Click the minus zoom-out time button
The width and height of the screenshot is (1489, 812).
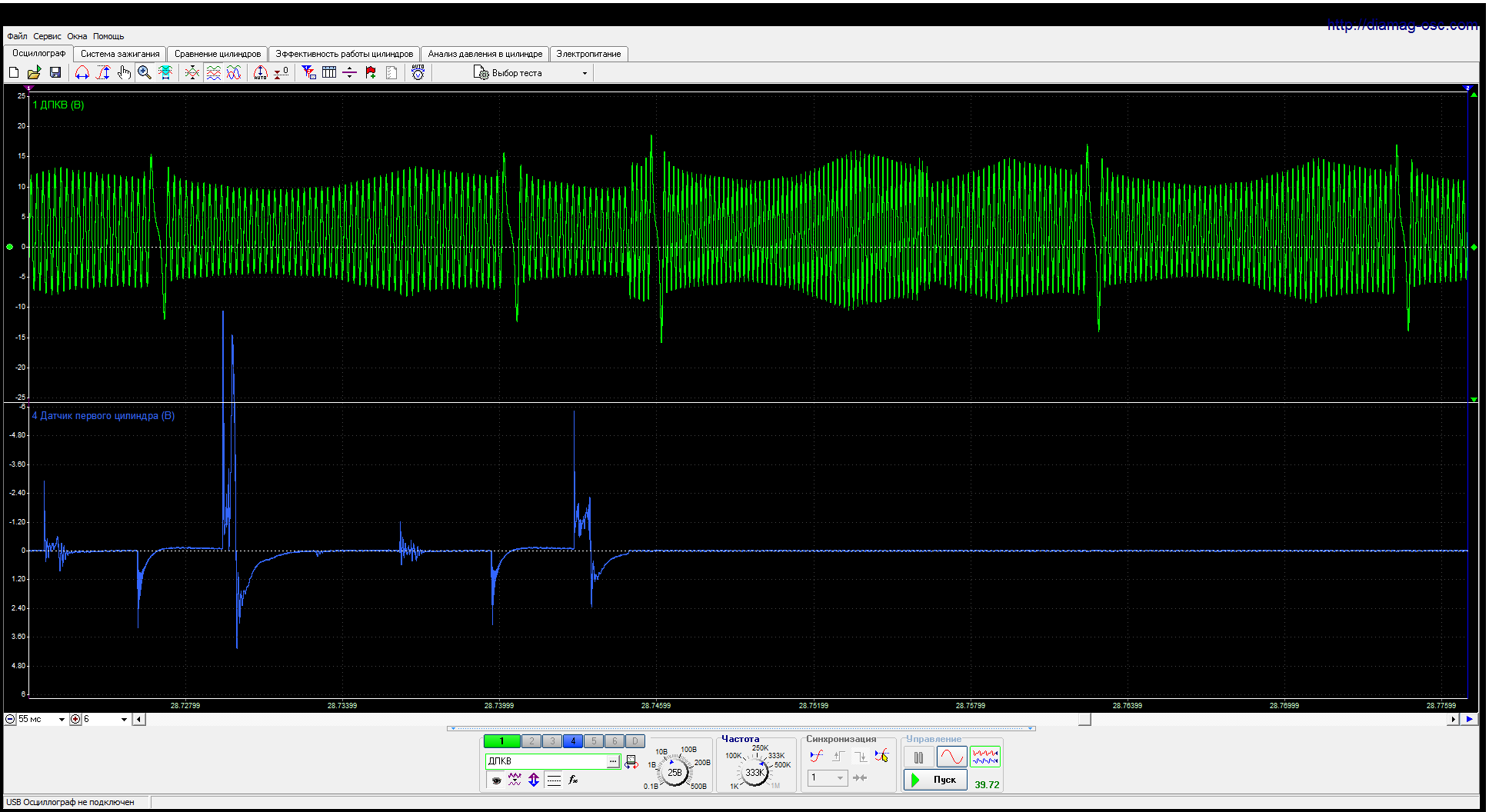click(10, 719)
